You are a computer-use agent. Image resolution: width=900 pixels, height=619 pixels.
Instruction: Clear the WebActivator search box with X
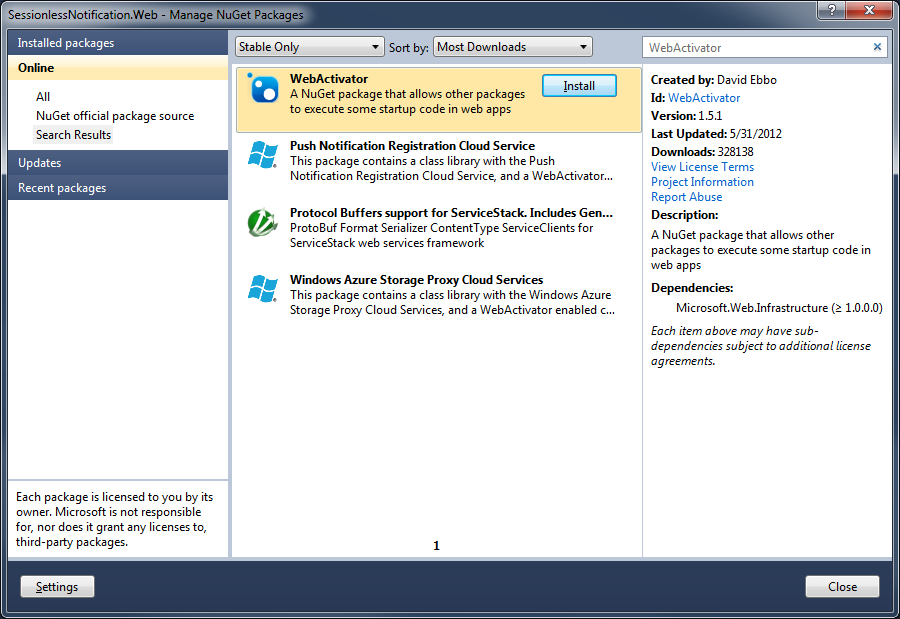(x=877, y=47)
